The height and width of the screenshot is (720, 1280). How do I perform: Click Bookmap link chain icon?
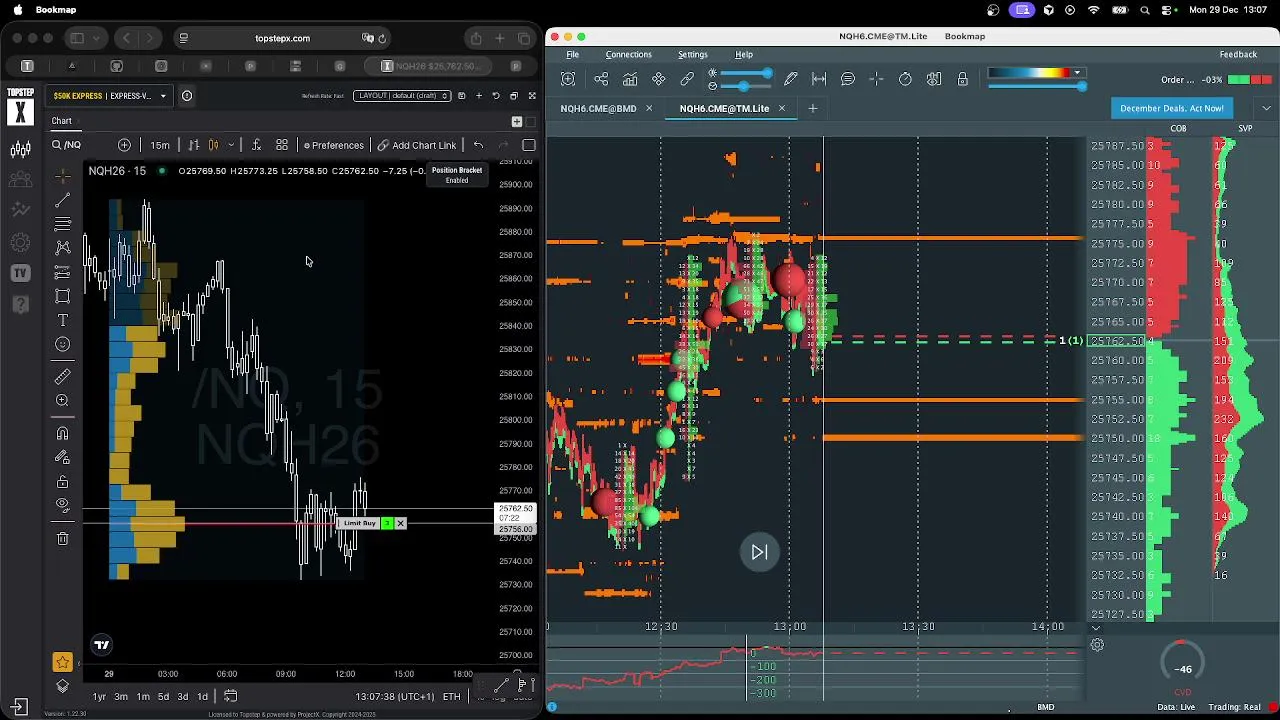point(687,79)
